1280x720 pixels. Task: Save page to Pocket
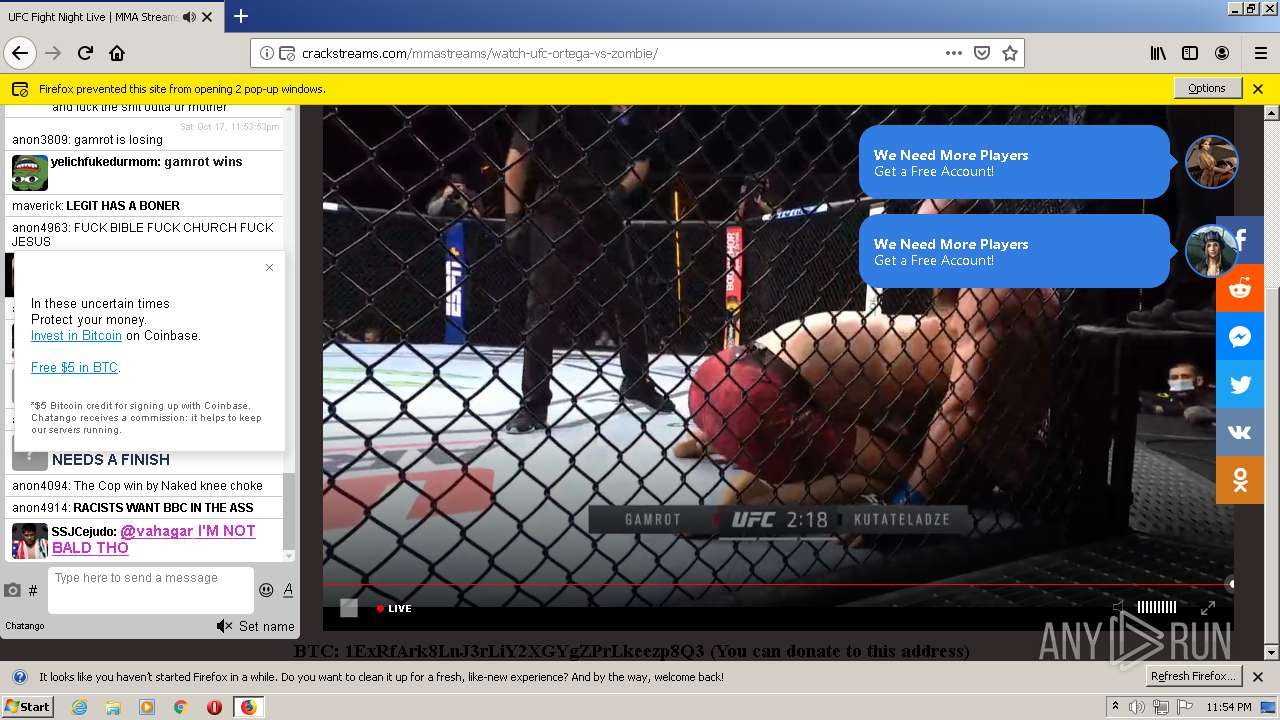(982, 53)
